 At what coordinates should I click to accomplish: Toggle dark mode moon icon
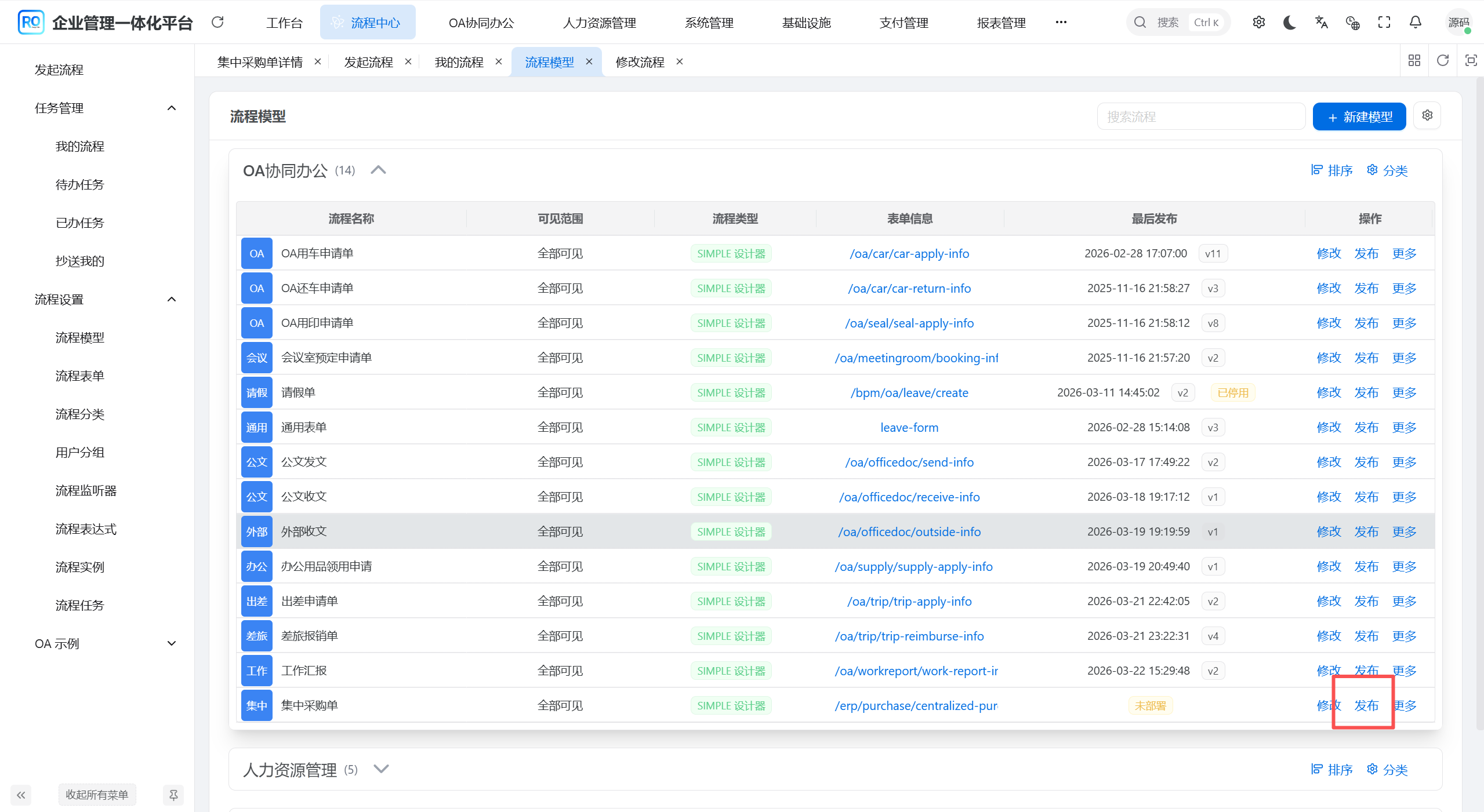(1290, 23)
